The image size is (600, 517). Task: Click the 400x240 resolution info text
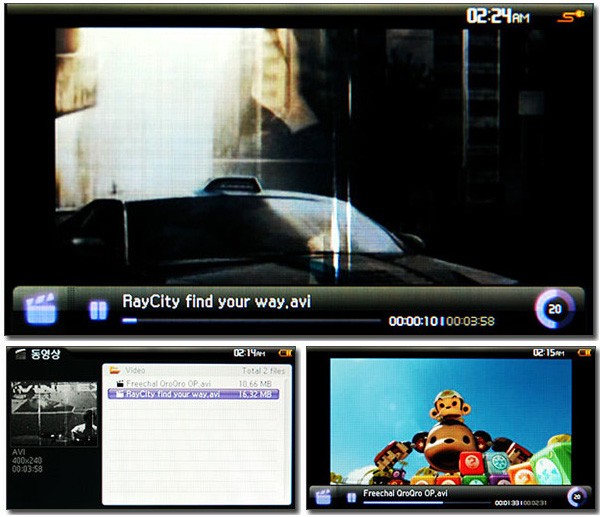tap(27, 460)
